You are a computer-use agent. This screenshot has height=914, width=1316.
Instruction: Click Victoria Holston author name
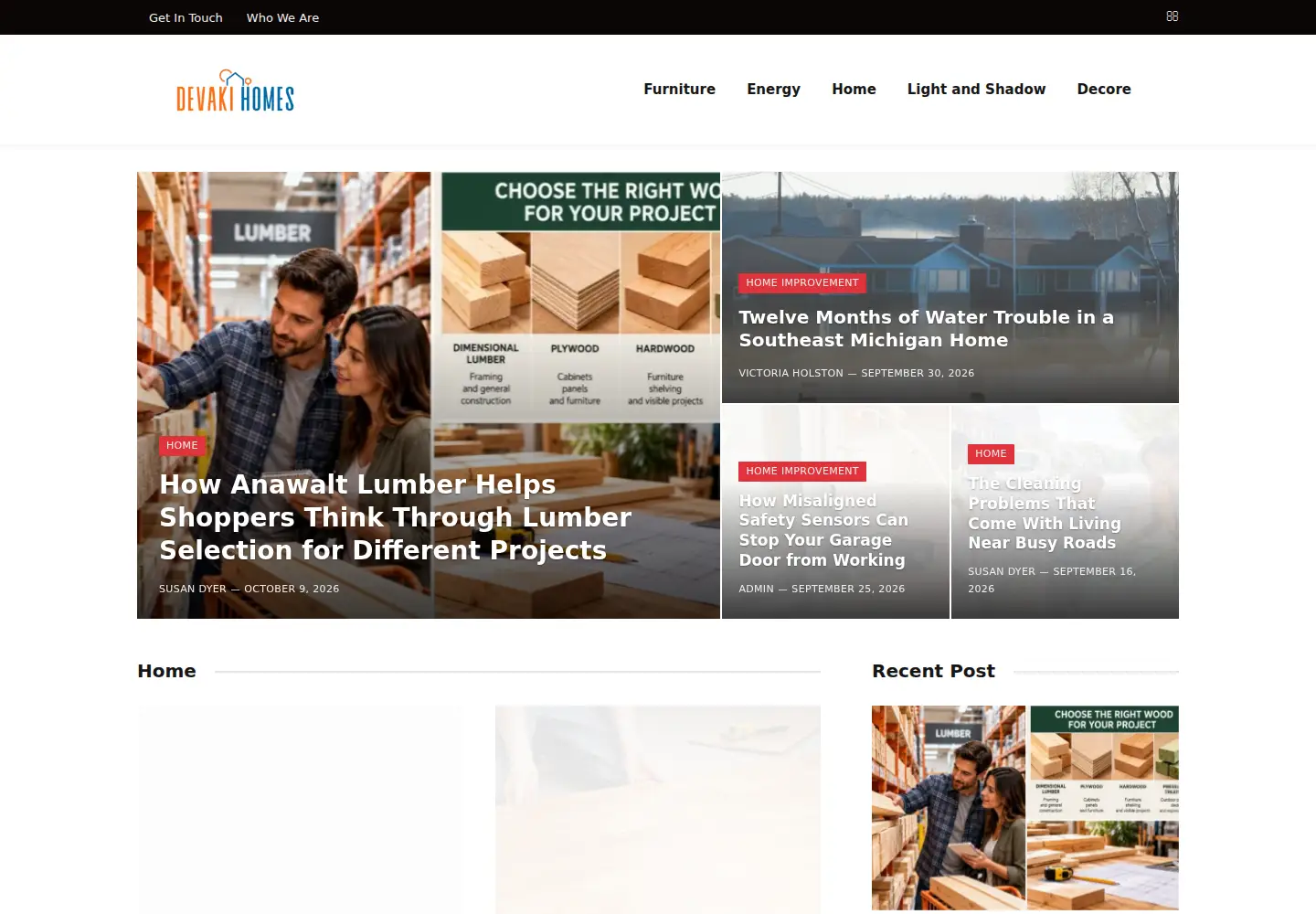791,373
